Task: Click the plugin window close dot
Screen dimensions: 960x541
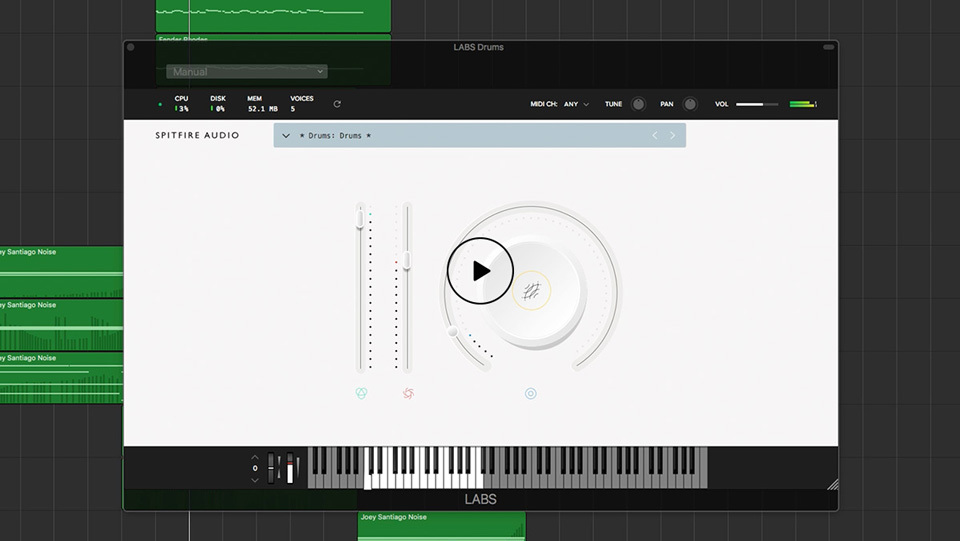Action: 130,47
